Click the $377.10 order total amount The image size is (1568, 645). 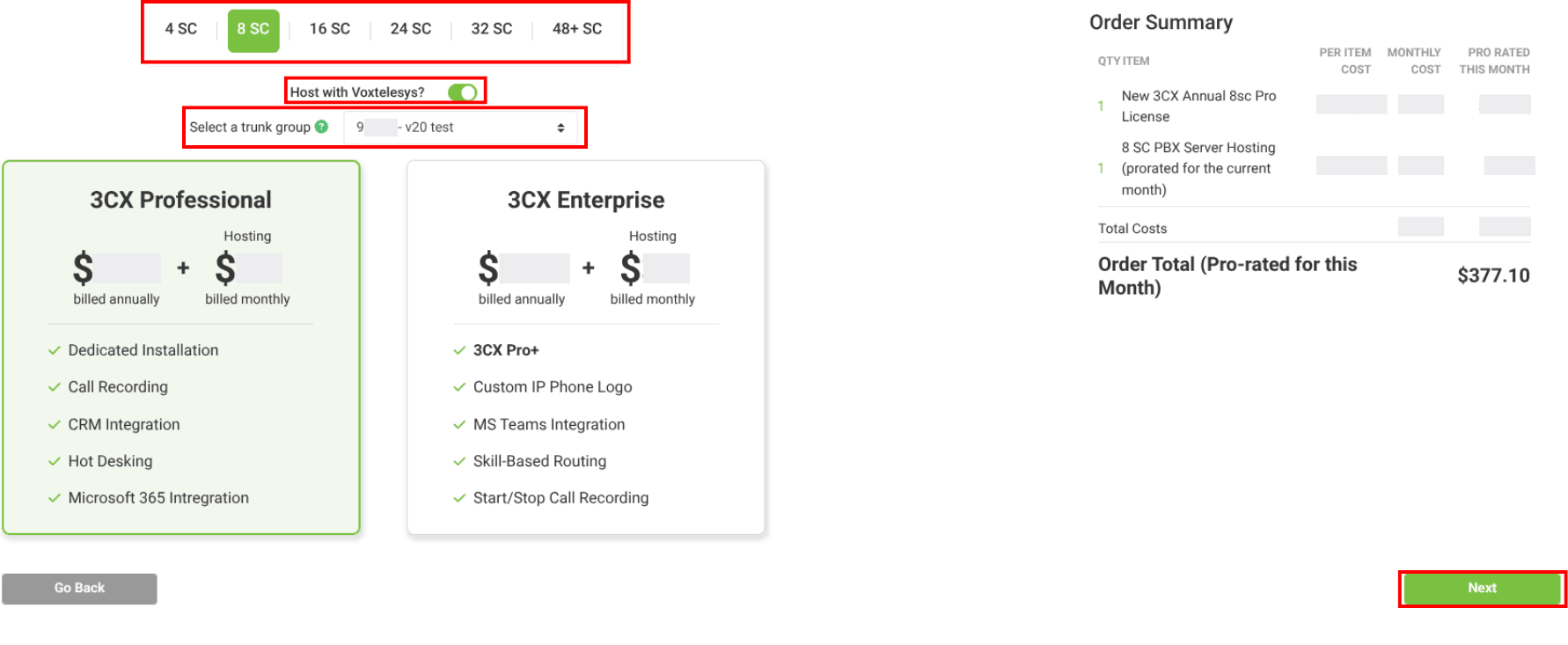1493,275
